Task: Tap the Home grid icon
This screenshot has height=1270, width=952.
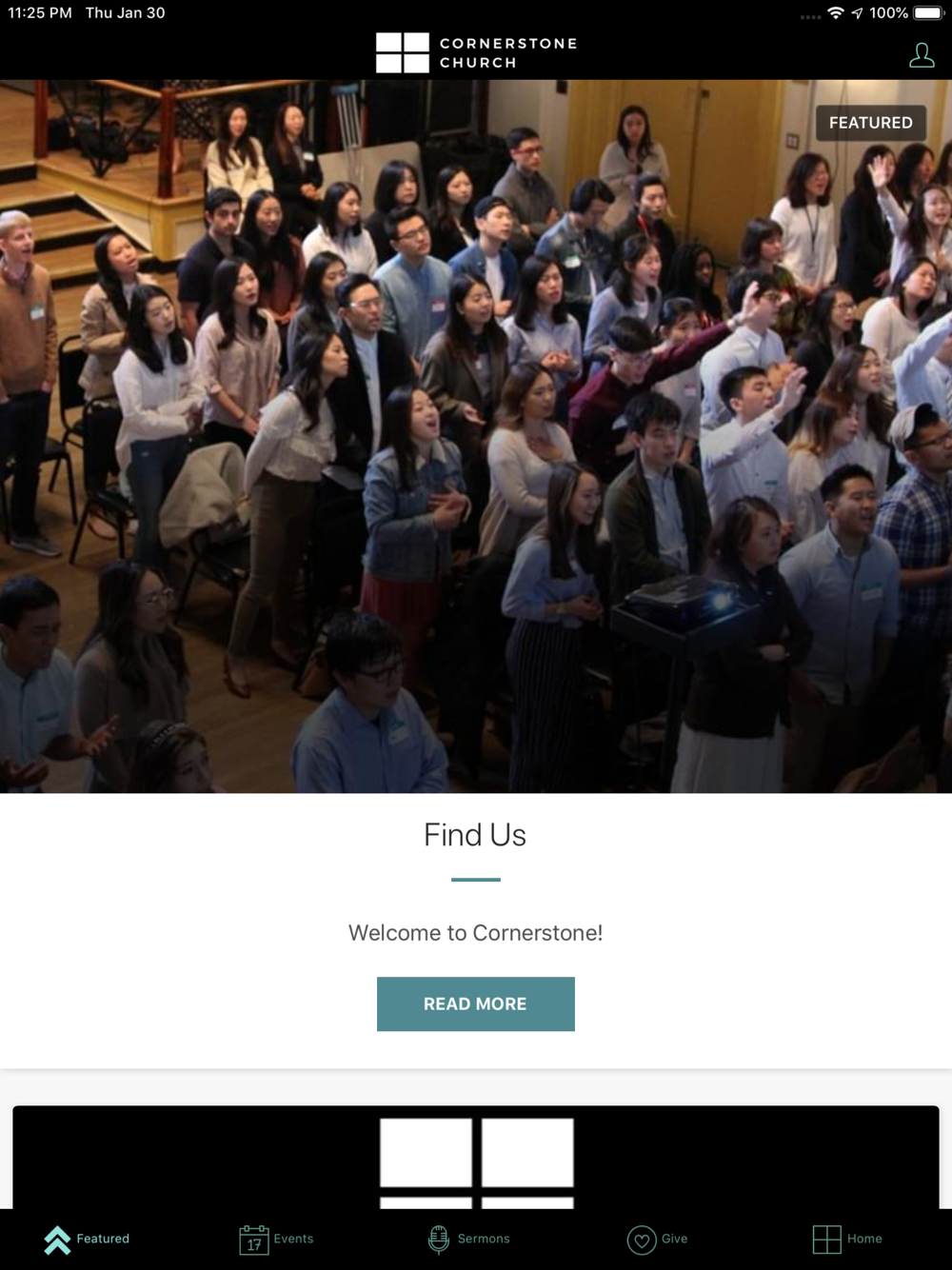Action: click(x=826, y=1240)
